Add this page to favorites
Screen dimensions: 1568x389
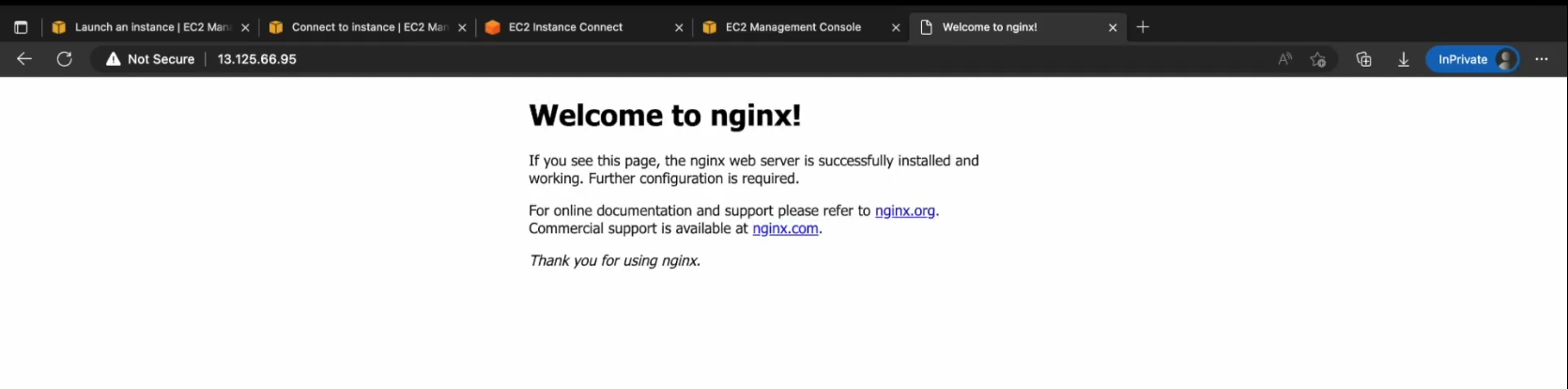coord(1318,59)
